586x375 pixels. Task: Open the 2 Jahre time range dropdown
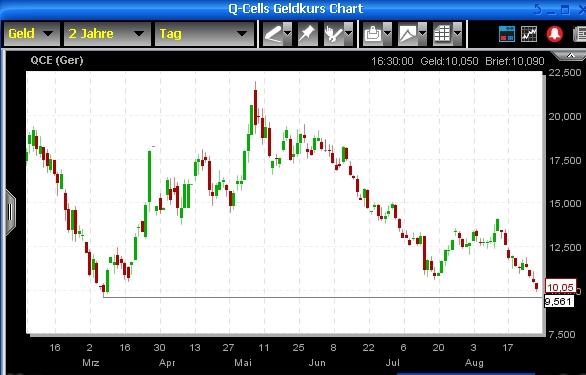click(107, 34)
